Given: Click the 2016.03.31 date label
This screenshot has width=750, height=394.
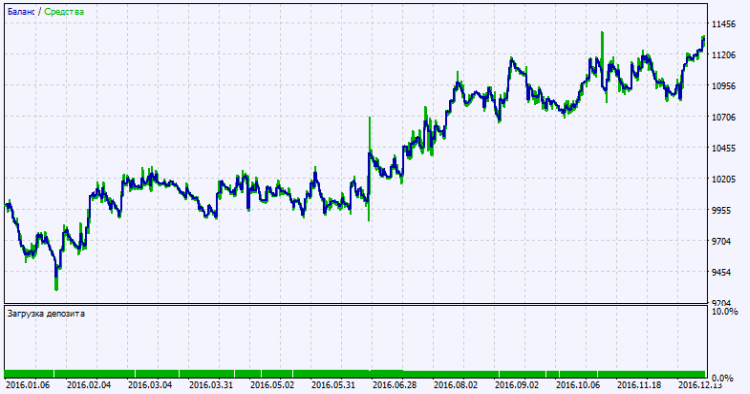Looking at the screenshot, I should click(211, 385).
